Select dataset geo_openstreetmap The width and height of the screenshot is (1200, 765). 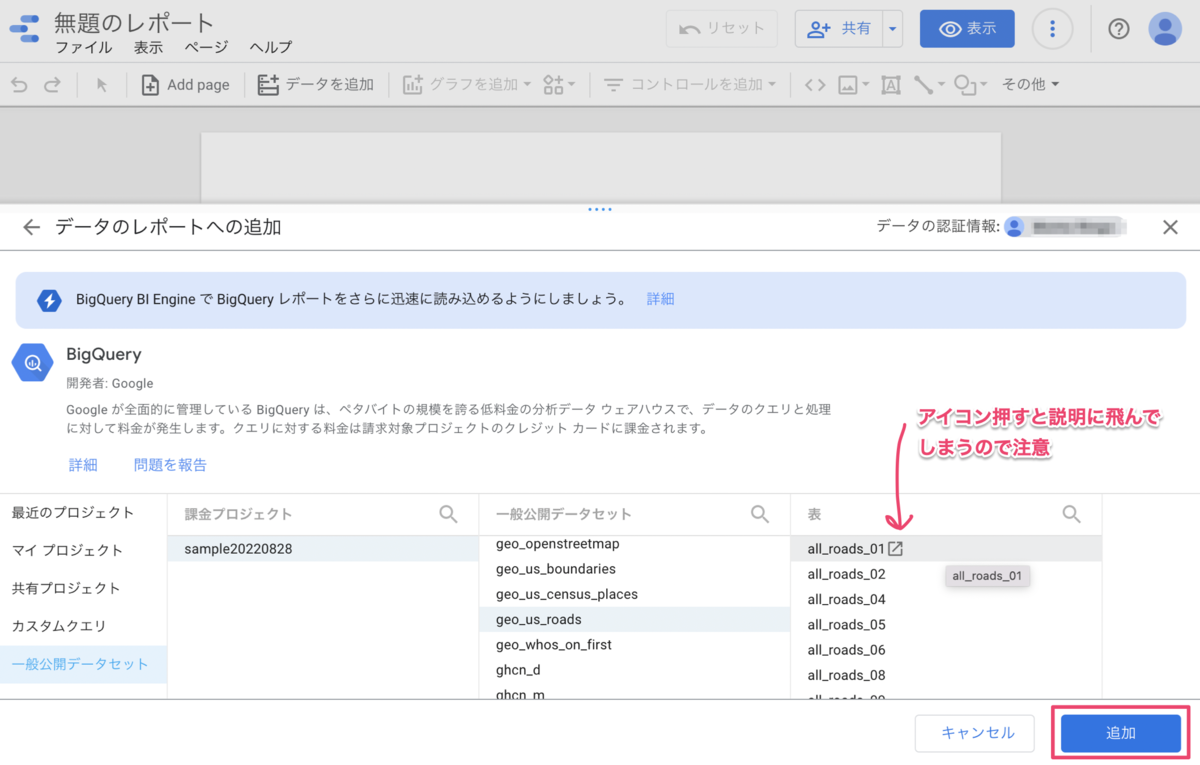(x=635, y=544)
